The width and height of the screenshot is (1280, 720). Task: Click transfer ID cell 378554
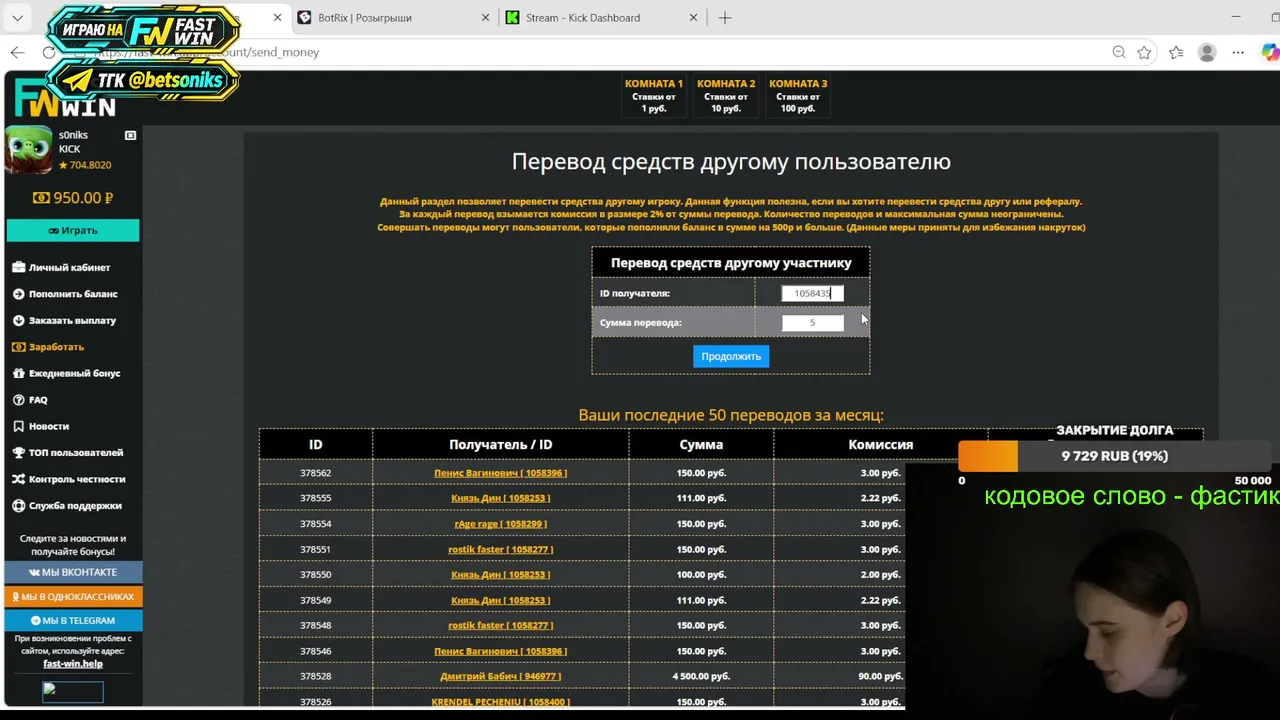(x=315, y=524)
